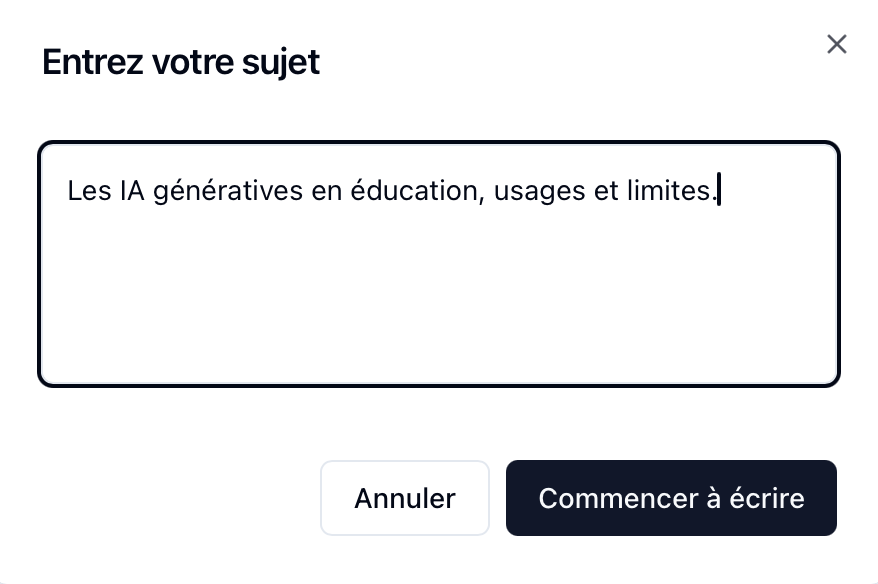
Task: Click the word "Les" at the text start
Action: 88,191
